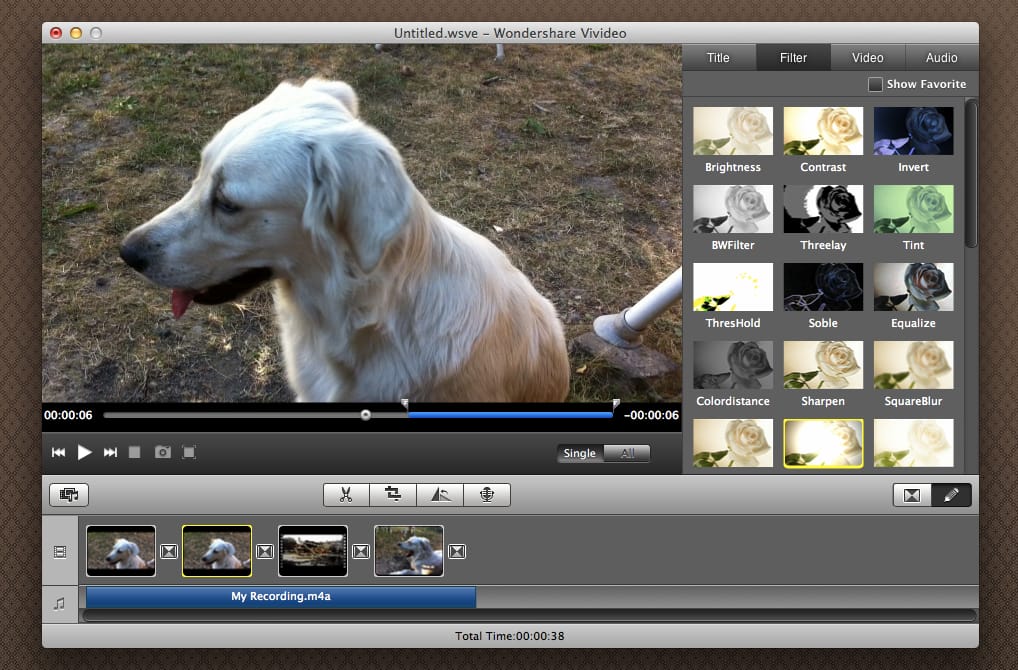Select the My Recording.m4a audio clip
Viewport: 1018px width, 670px height.
tap(281, 597)
